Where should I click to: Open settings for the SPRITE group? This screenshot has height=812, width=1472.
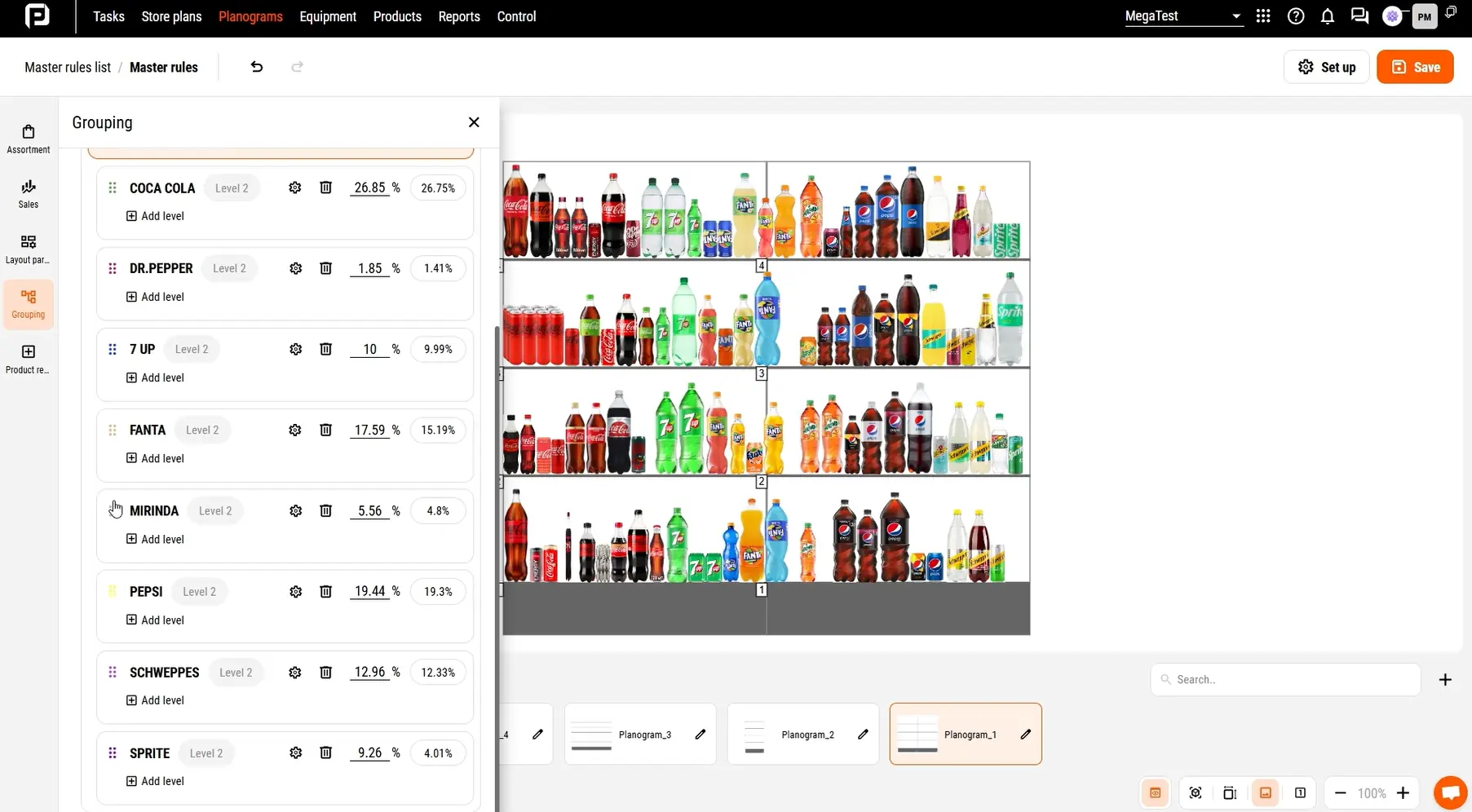[x=295, y=752]
